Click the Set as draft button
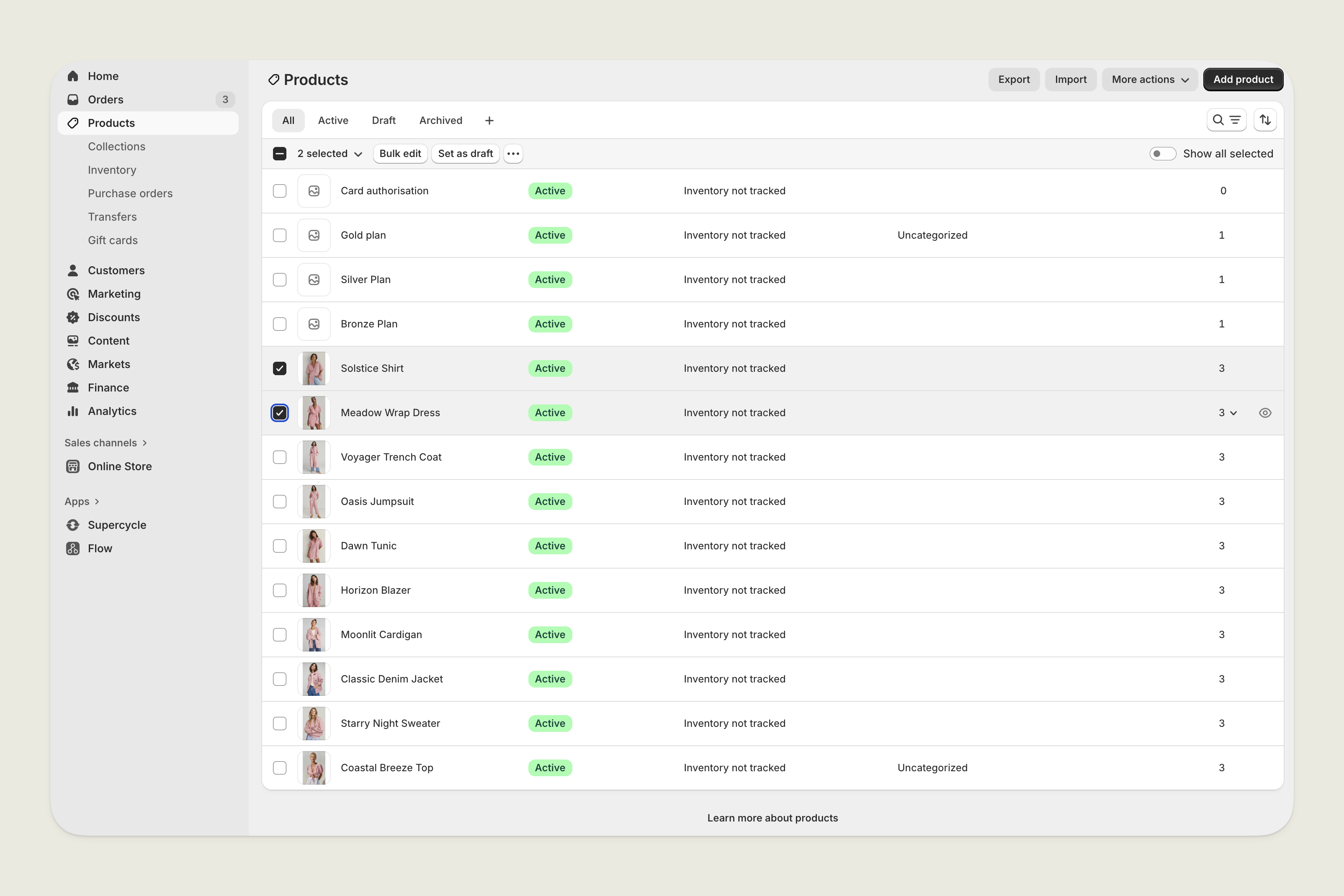The image size is (1344, 896). point(465,154)
